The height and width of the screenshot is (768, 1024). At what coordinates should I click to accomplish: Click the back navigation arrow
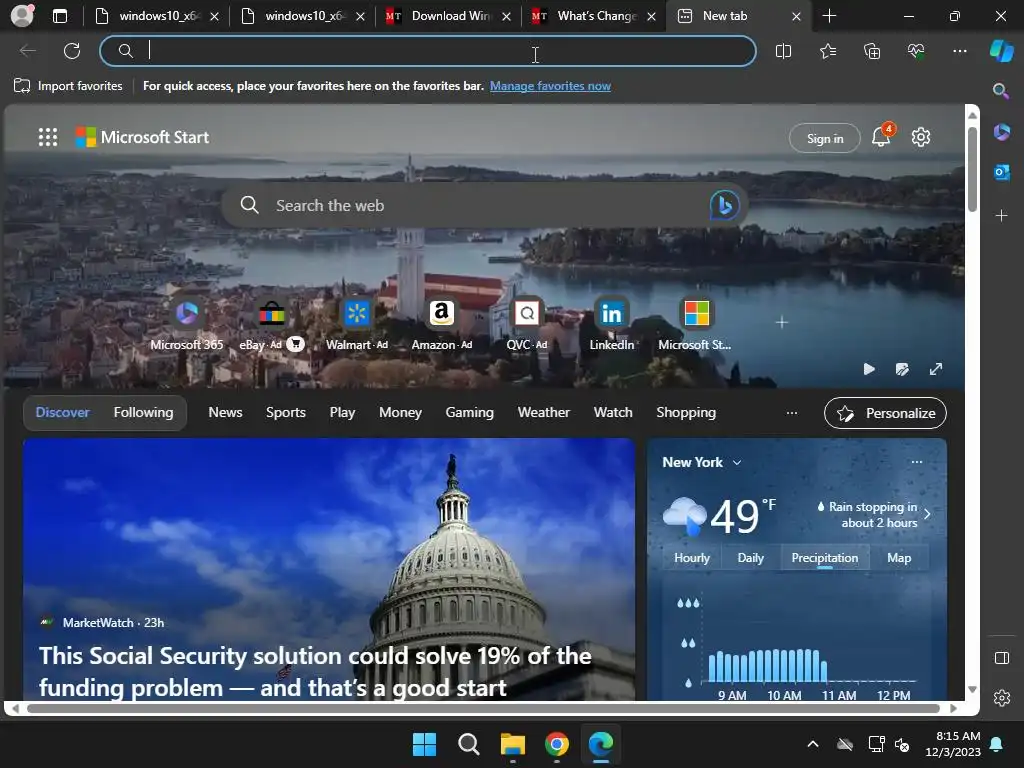click(27, 51)
